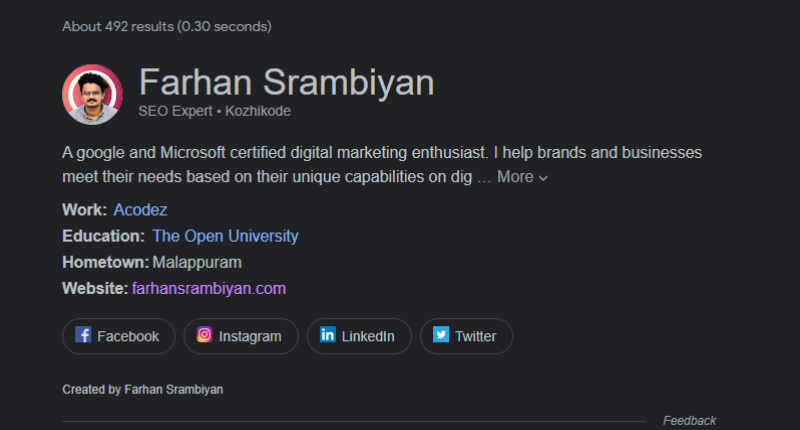The image size is (800, 430).
Task: Click the Instagram logo icon
Action: click(x=205, y=336)
